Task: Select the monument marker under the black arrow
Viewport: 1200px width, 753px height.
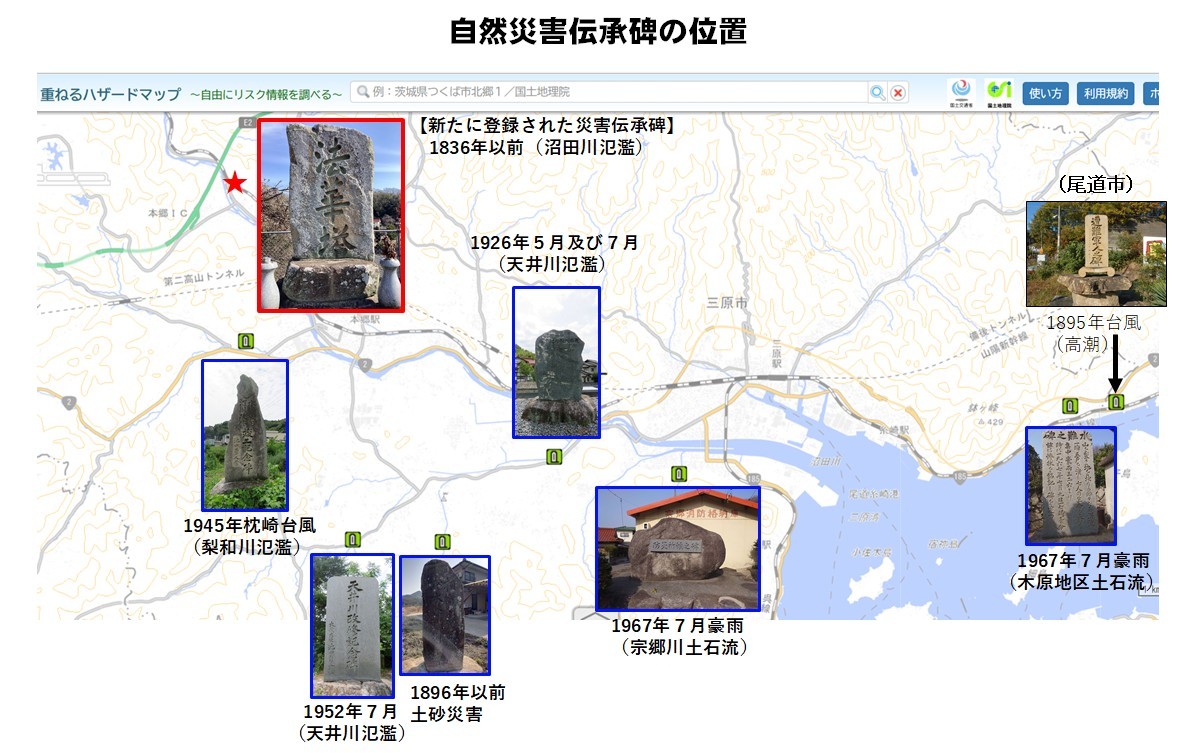Action: pyautogui.click(x=1117, y=402)
